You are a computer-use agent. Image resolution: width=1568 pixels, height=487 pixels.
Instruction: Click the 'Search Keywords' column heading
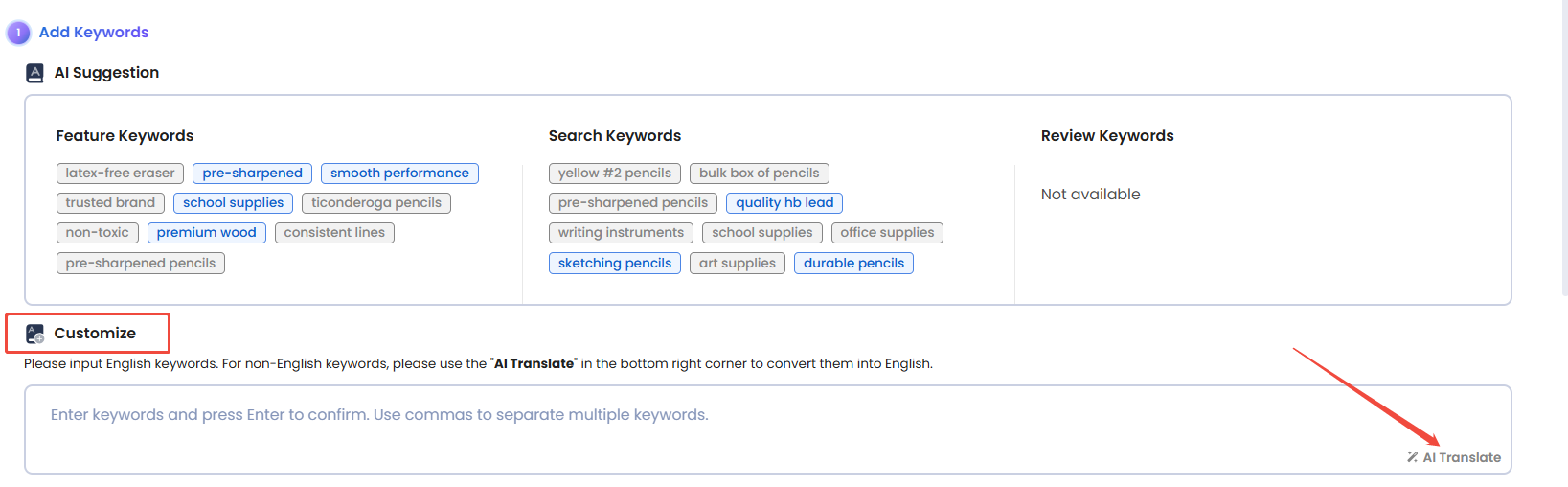(x=615, y=136)
